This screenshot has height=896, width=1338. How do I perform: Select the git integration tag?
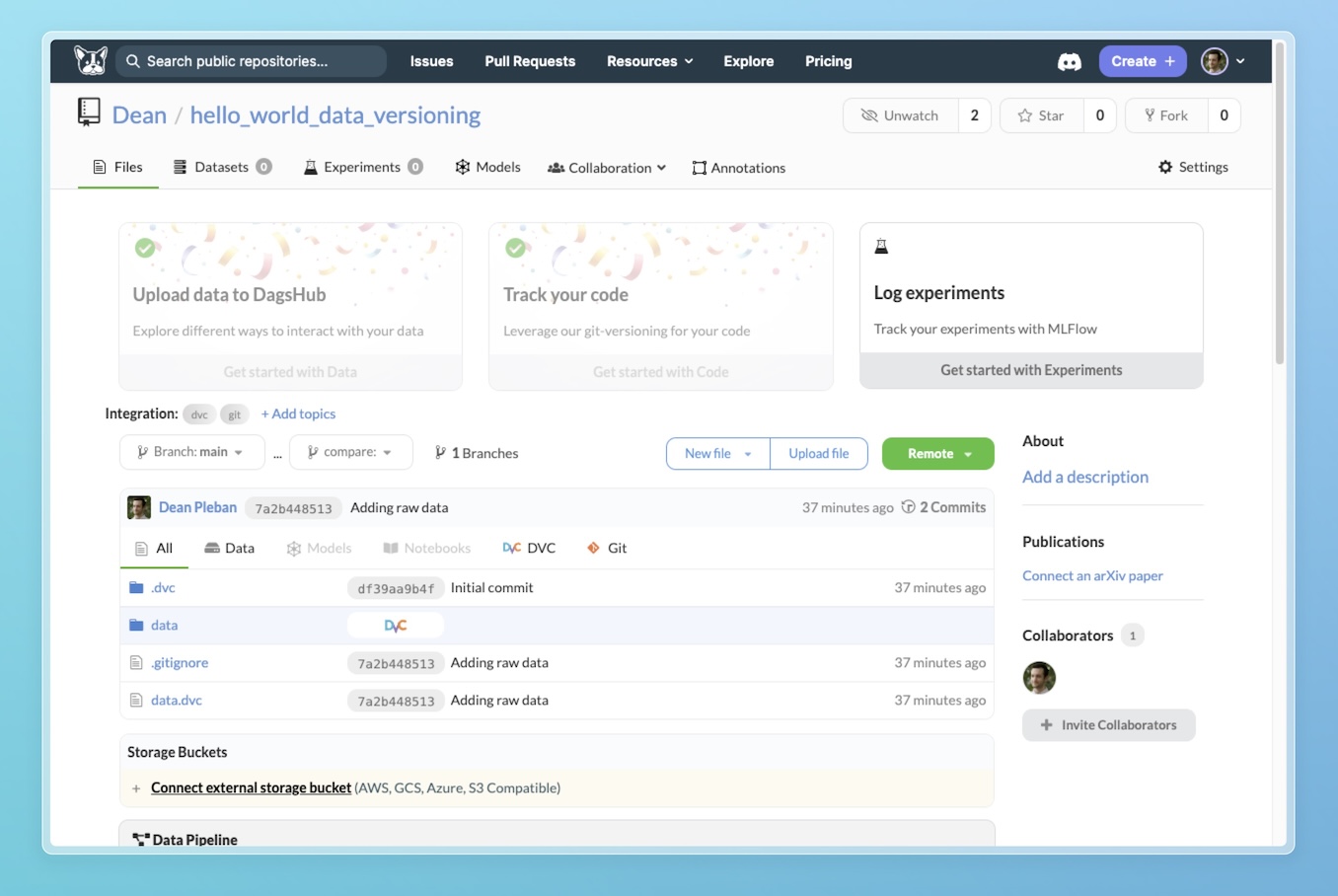point(234,413)
